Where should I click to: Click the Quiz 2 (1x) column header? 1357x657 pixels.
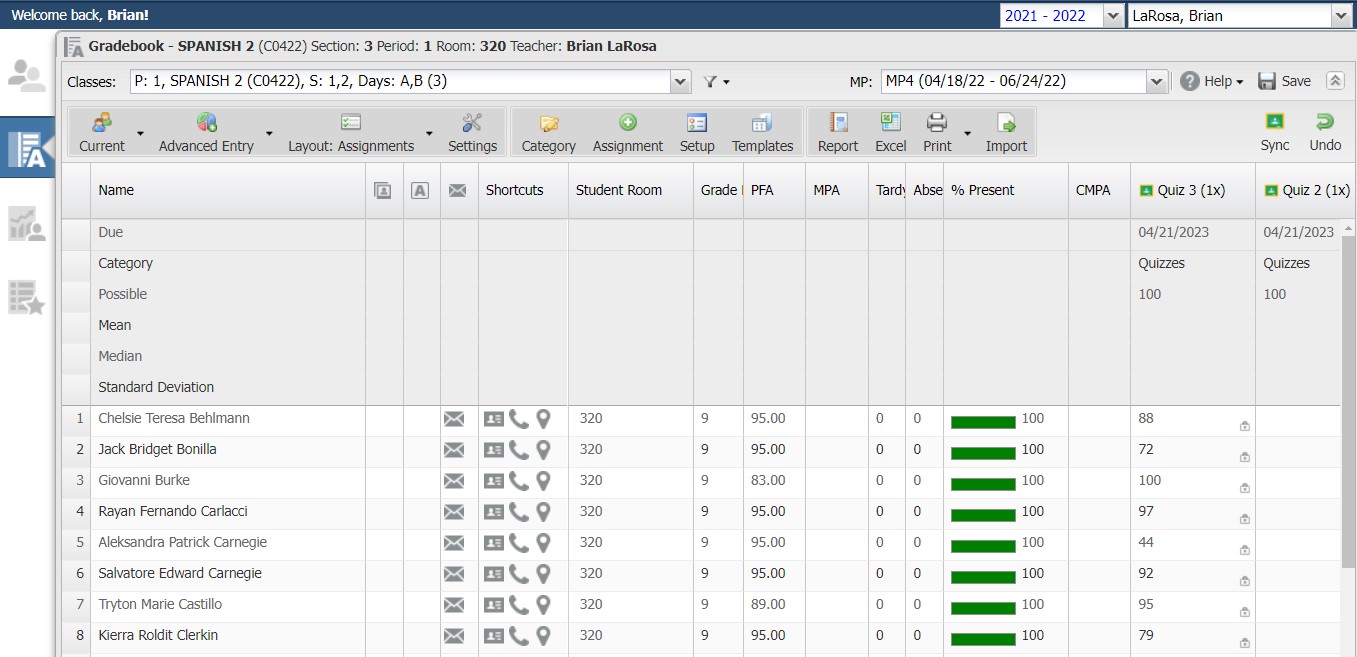click(x=1306, y=190)
